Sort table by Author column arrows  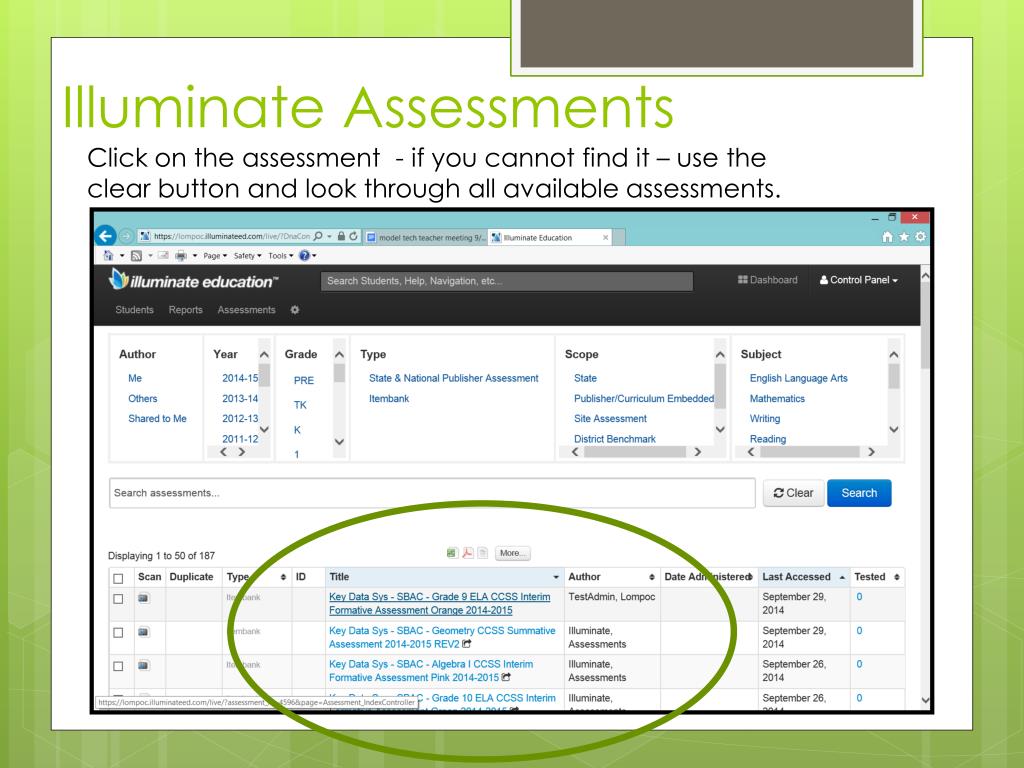point(652,577)
